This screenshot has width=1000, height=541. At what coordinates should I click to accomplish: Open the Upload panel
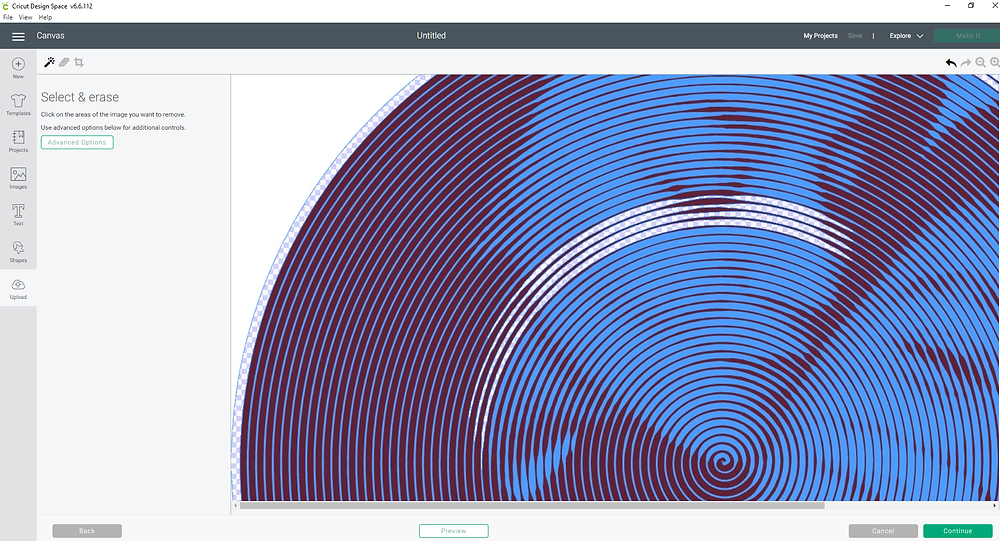point(18,288)
